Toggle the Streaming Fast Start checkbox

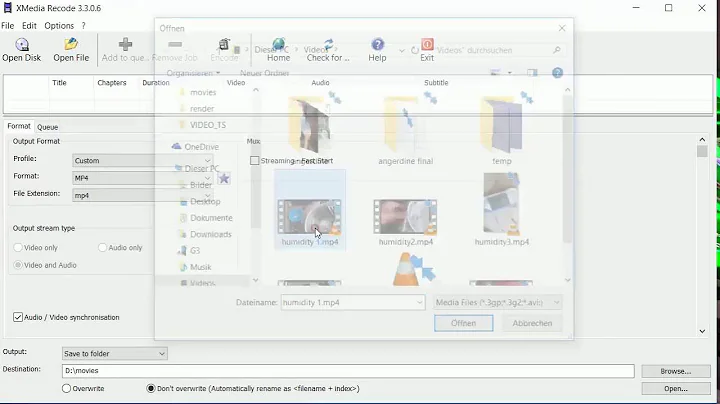tap(254, 161)
